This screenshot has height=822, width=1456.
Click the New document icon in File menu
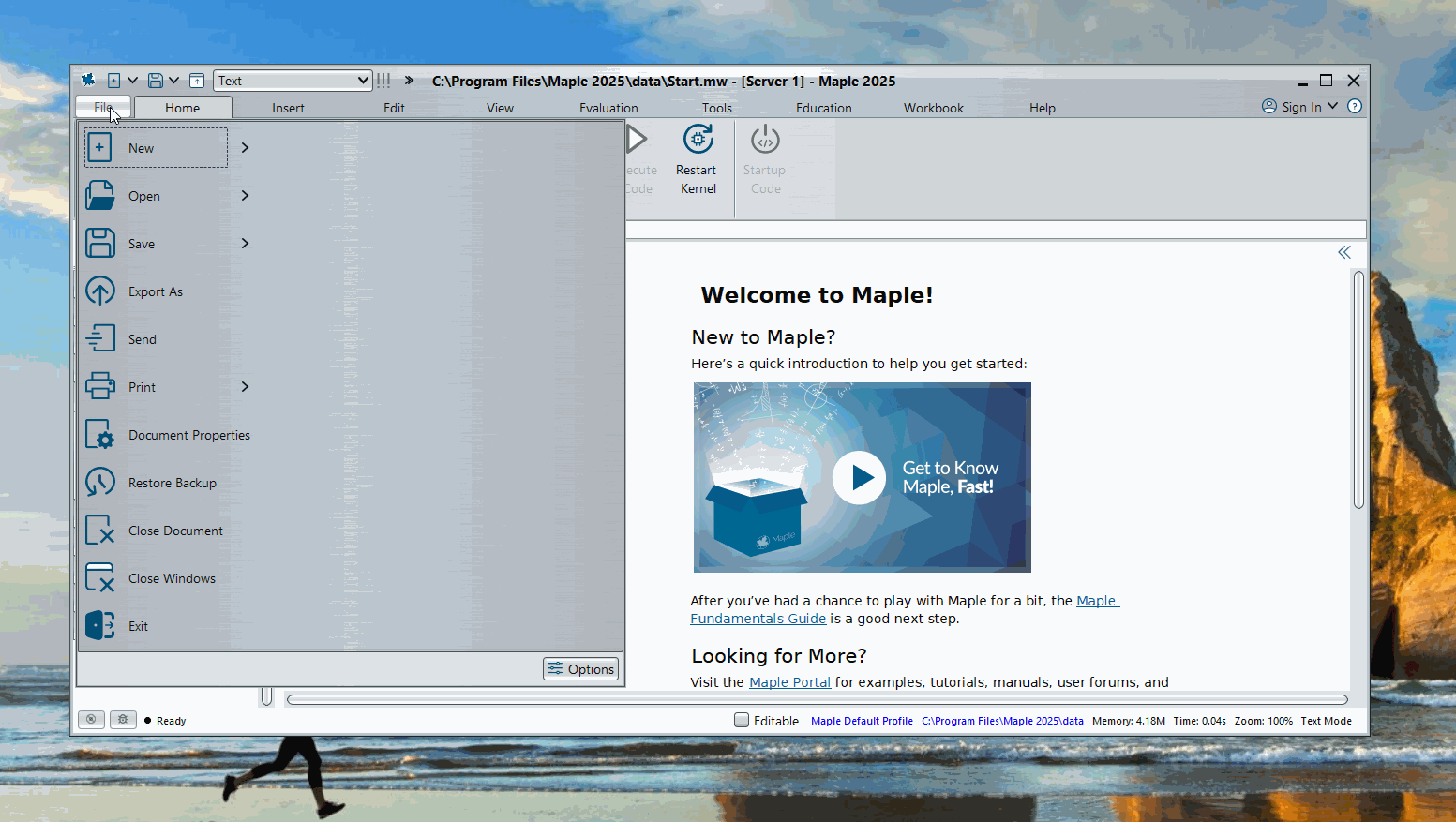pos(99,148)
